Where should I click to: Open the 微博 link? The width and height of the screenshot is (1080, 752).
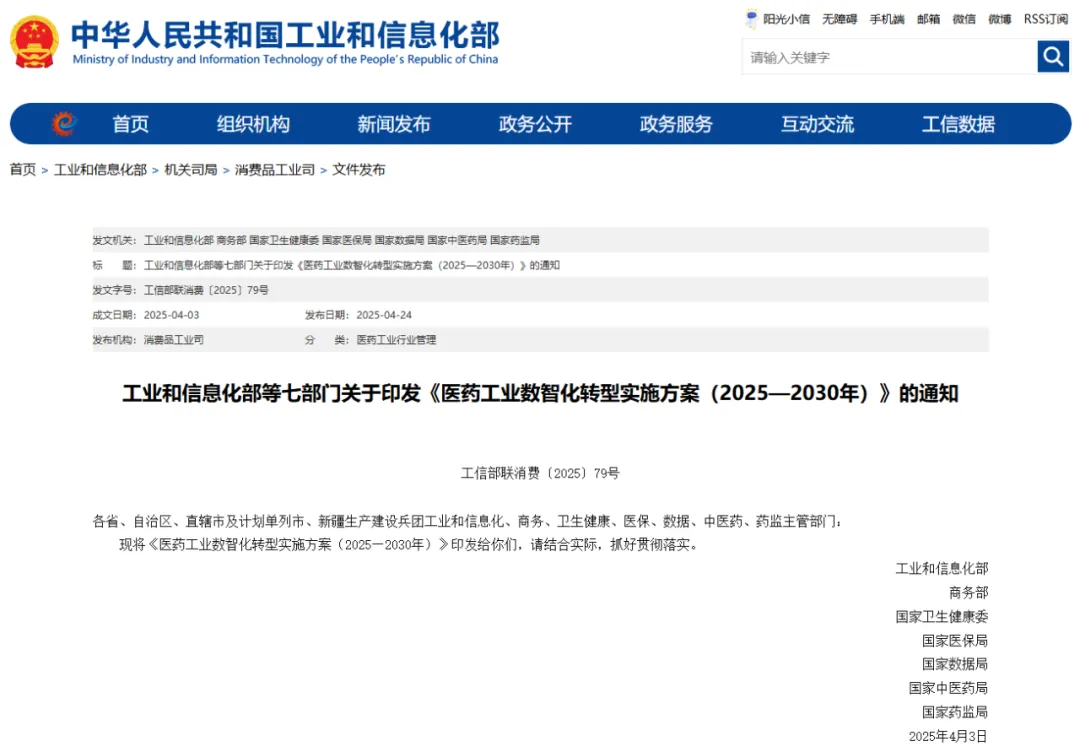(x=1000, y=19)
